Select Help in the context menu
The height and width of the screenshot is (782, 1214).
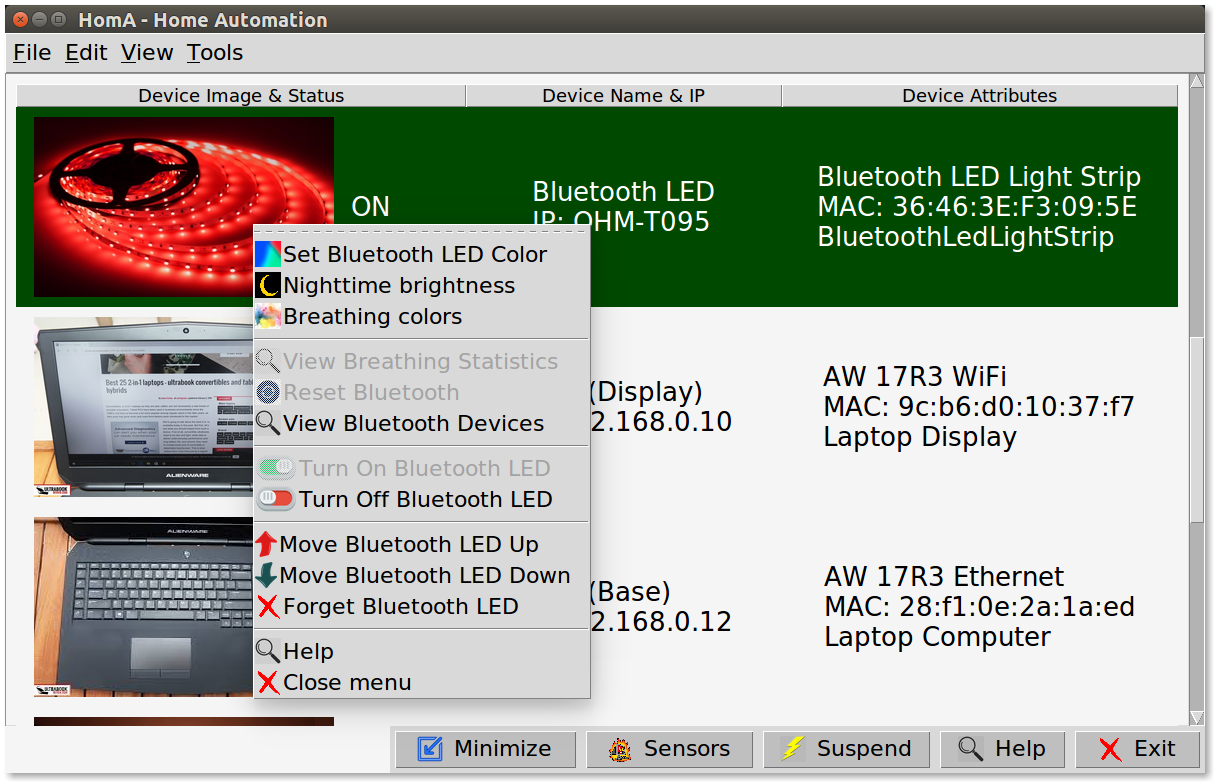pyautogui.click(x=421, y=651)
